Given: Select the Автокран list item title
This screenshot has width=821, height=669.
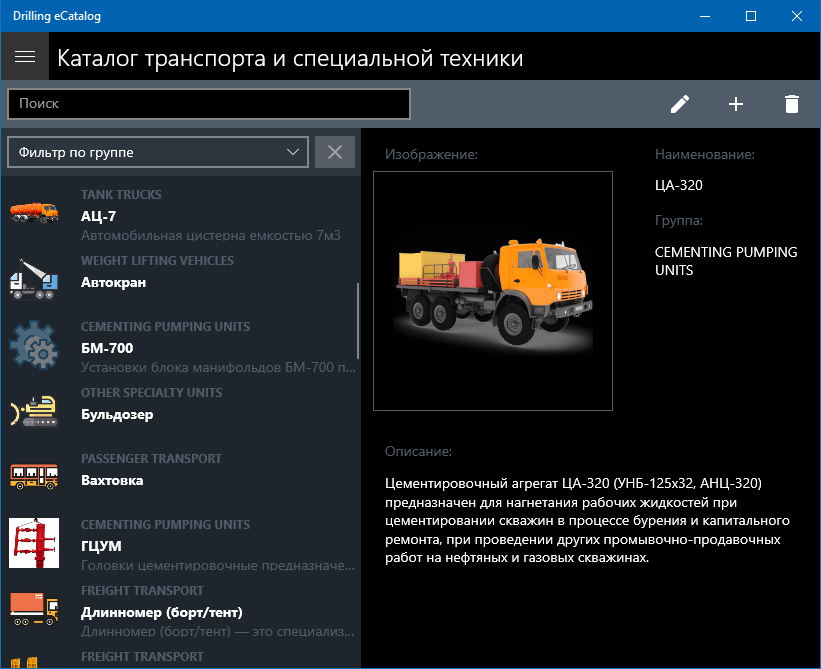Looking at the screenshot, I should tap(114, 283).
